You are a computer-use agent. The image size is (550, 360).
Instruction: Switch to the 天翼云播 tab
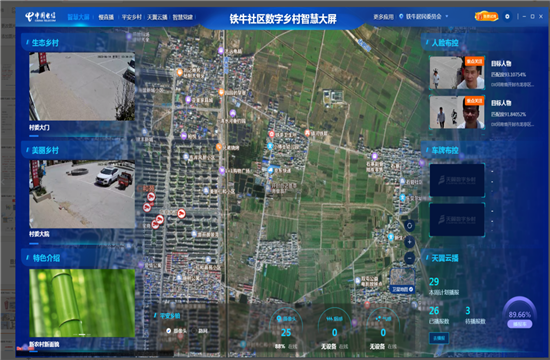157,17
